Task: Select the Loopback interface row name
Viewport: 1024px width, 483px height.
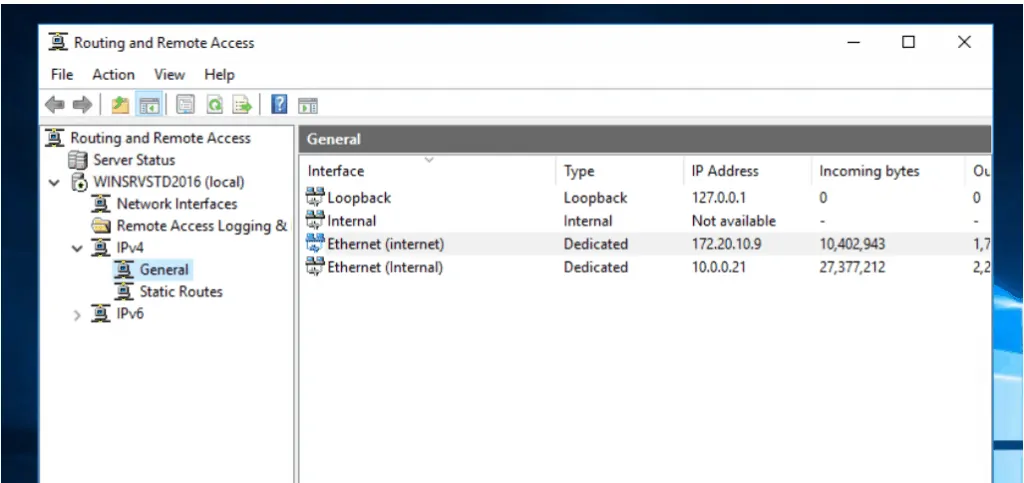Action: point(359,197)
